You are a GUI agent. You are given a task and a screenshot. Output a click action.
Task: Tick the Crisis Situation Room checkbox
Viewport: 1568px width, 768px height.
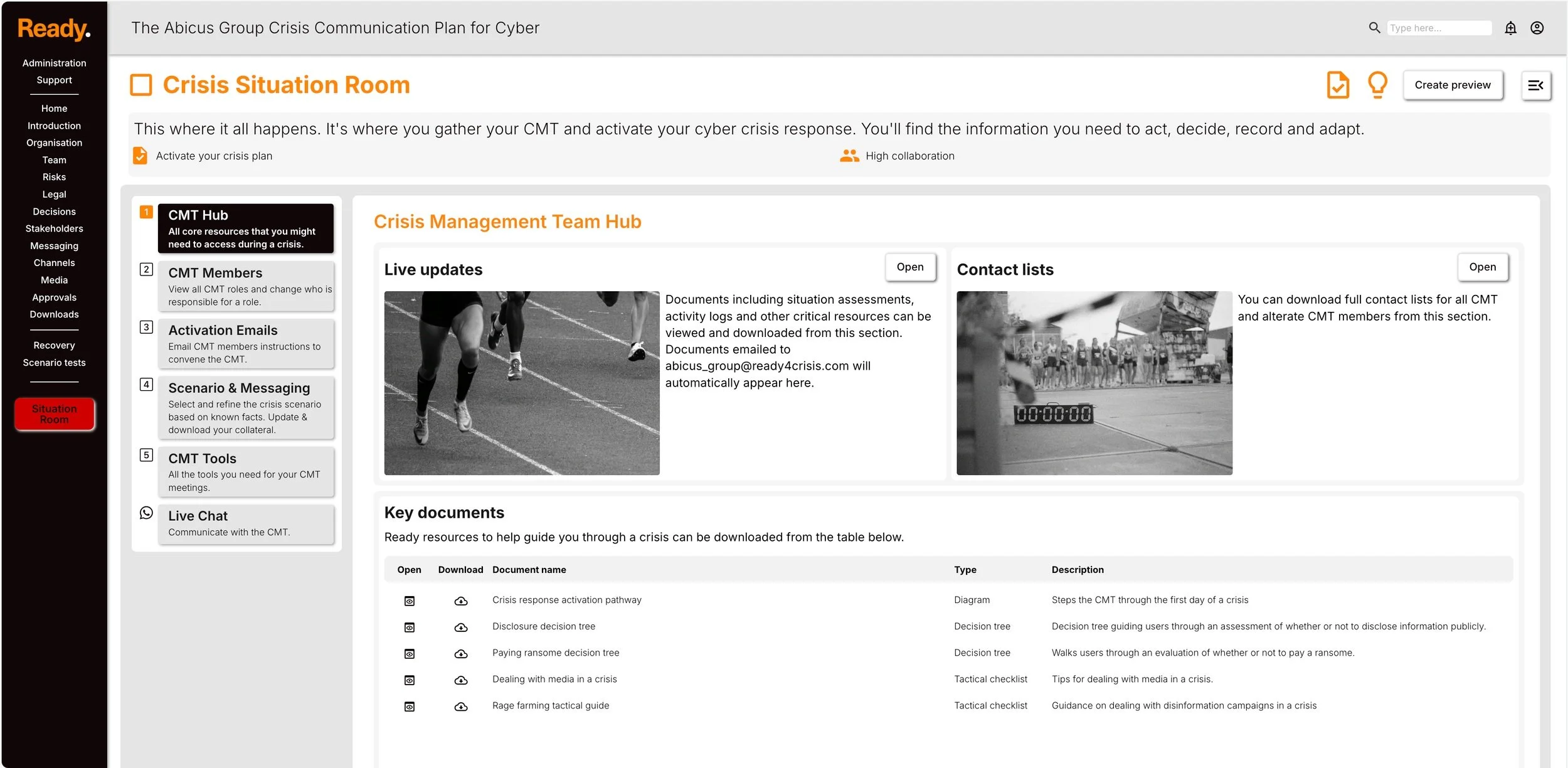point(141,85)
